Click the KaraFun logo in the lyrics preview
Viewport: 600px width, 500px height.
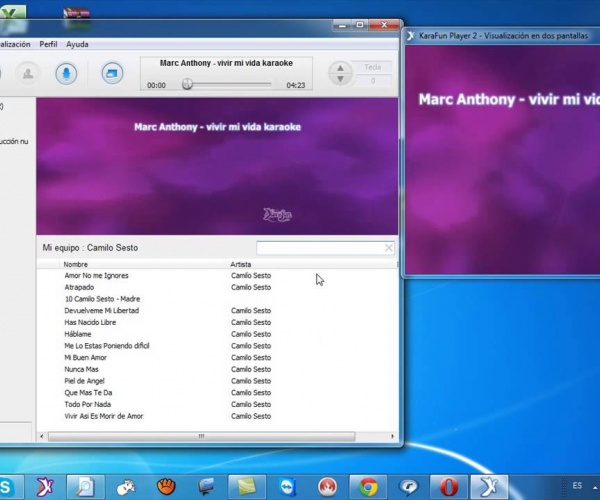click(277, 215)
